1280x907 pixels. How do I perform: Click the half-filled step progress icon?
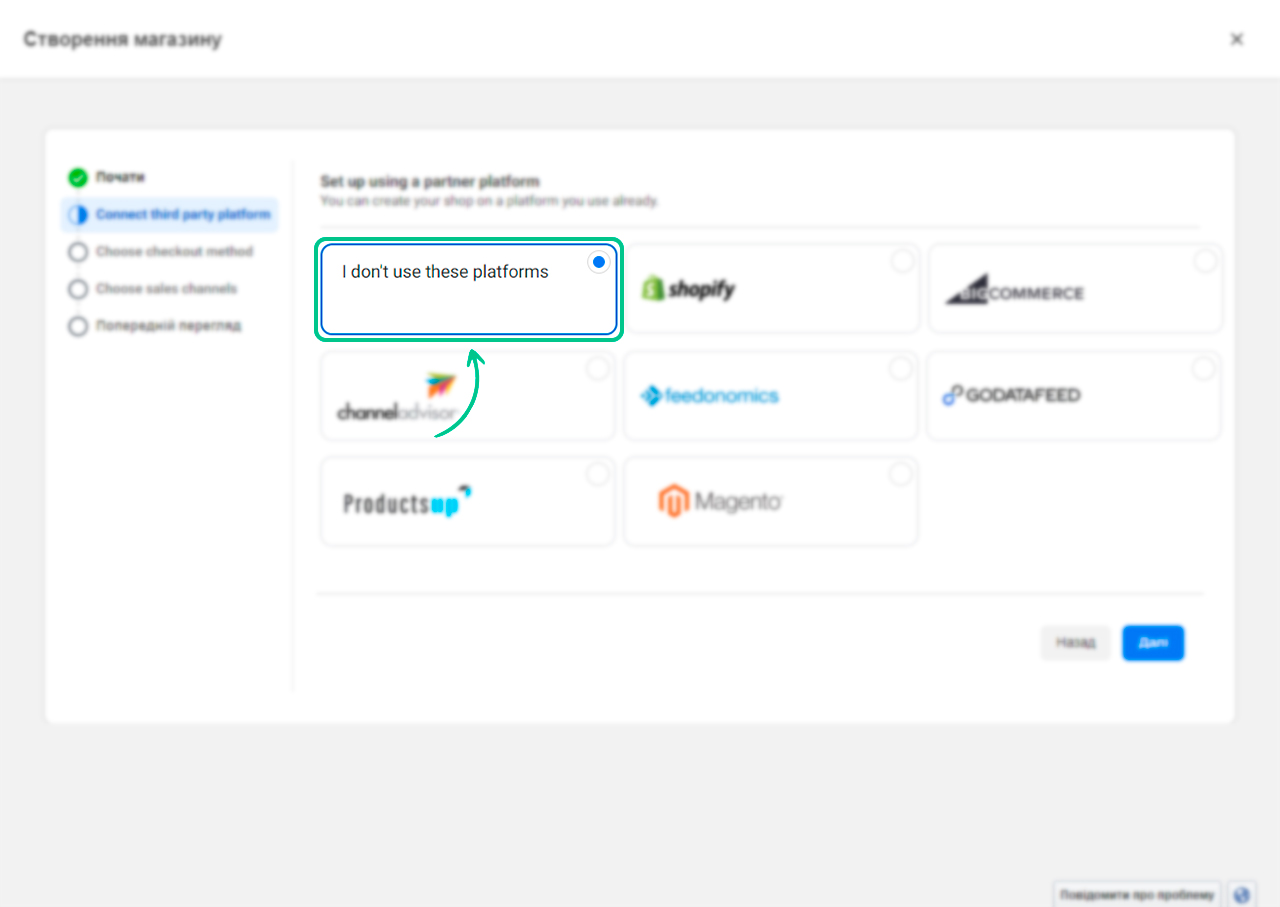point(78,215)
